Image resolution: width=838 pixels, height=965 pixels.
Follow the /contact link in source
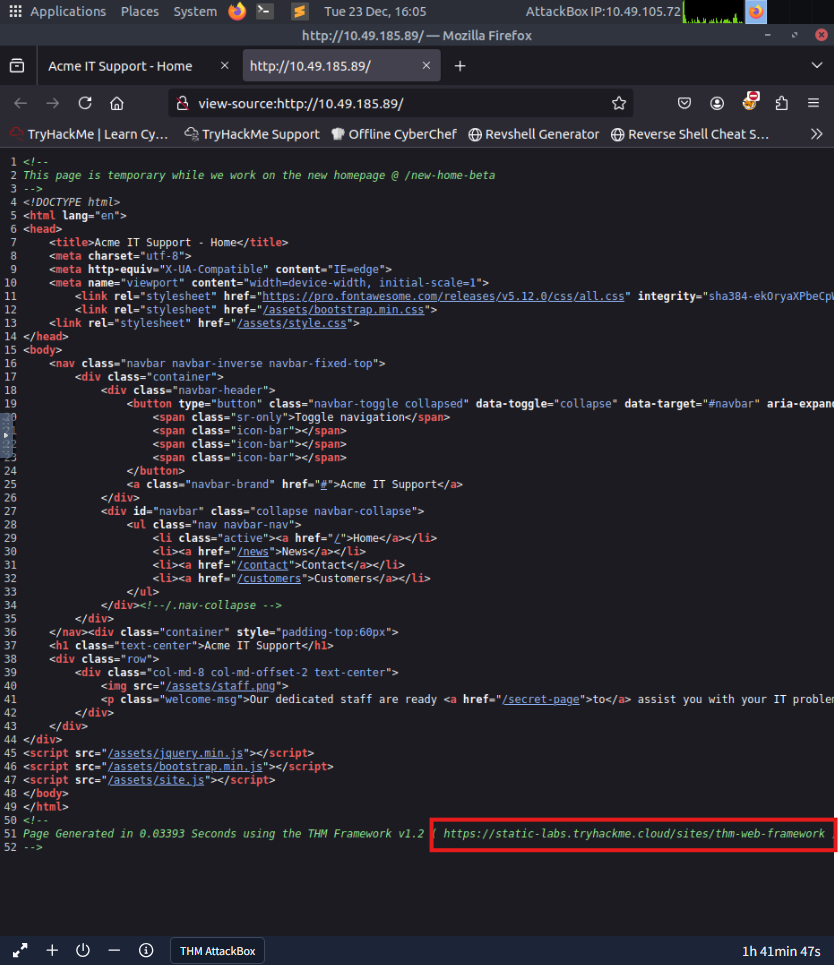click(x=263, y=565)
